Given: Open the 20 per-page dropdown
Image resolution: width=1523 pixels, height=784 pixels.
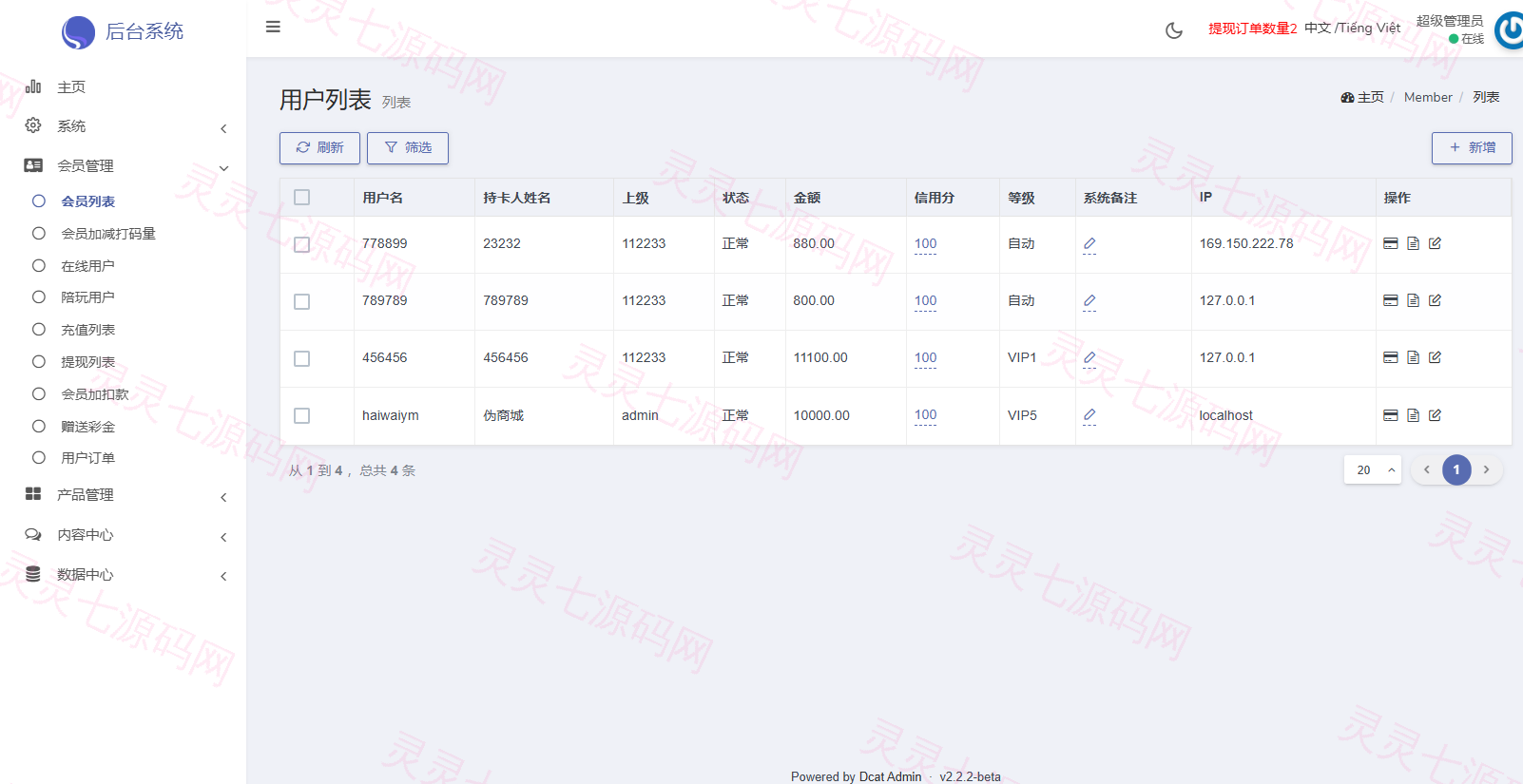Looking at the screenshot, I should pos(1373,469).
